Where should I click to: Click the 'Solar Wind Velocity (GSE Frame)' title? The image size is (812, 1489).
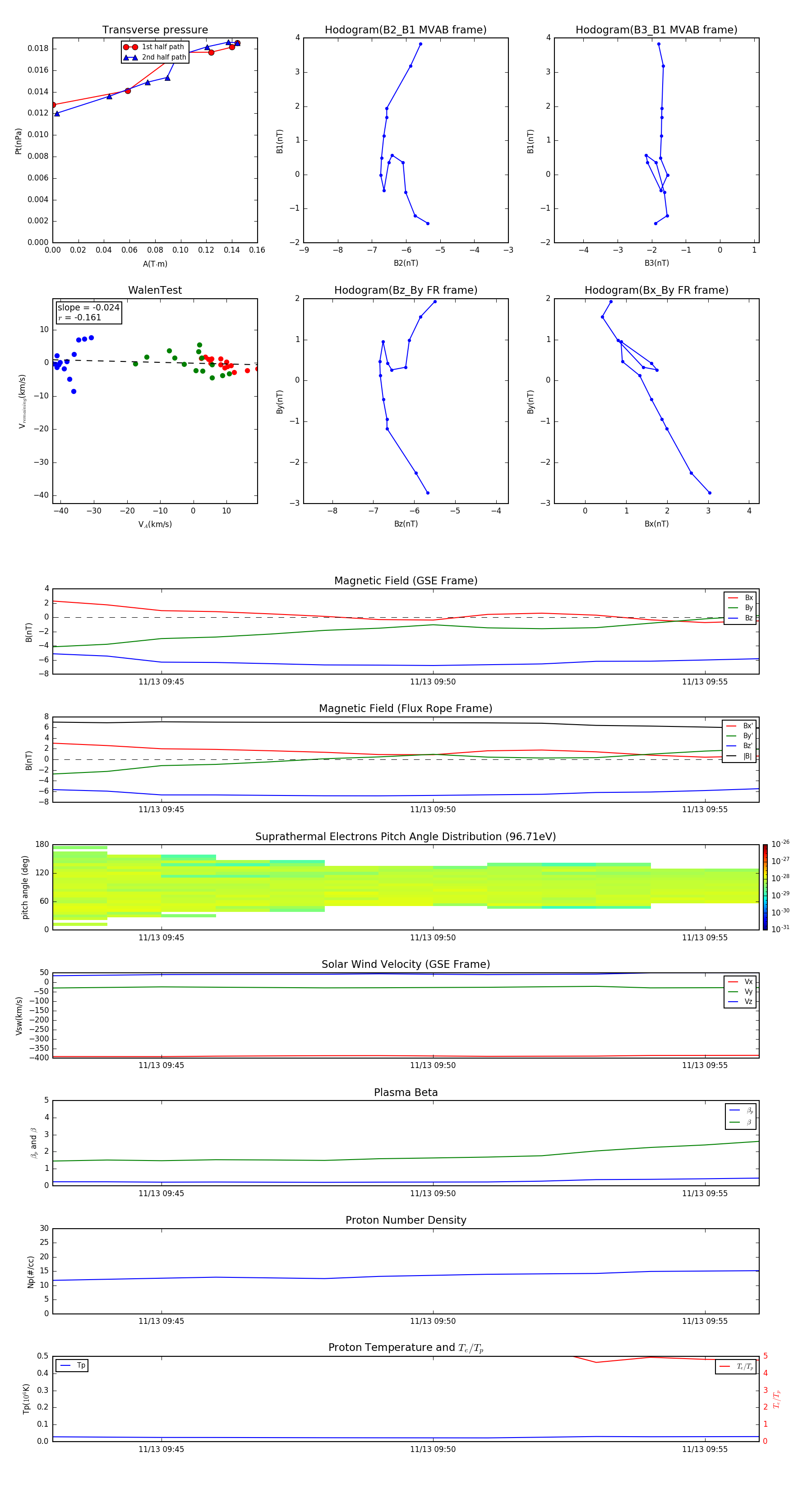406,965
